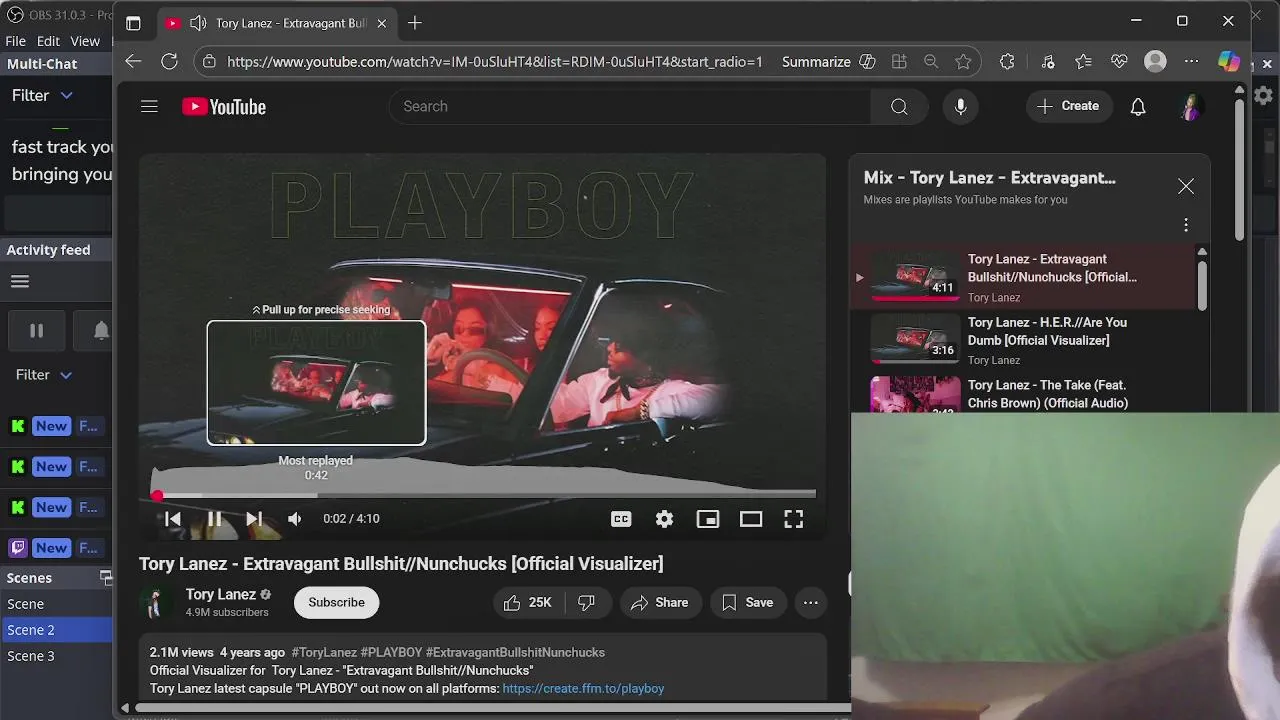Open the browser profile icon
The width and height of the screenshot is (1280, 720).
click(x=1155, y=62)
